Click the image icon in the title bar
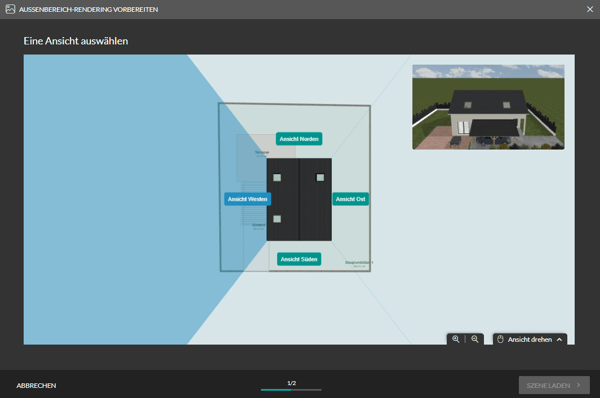This screenshot has height=398, width=600. [10, 9]
